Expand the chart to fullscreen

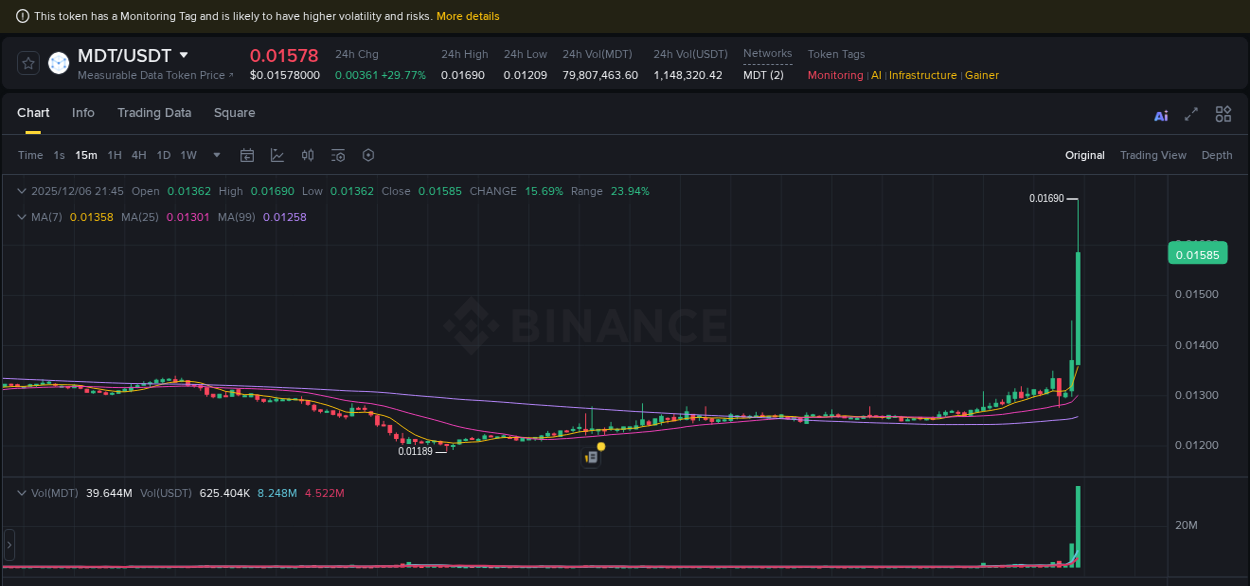[x=1190, y=114]
